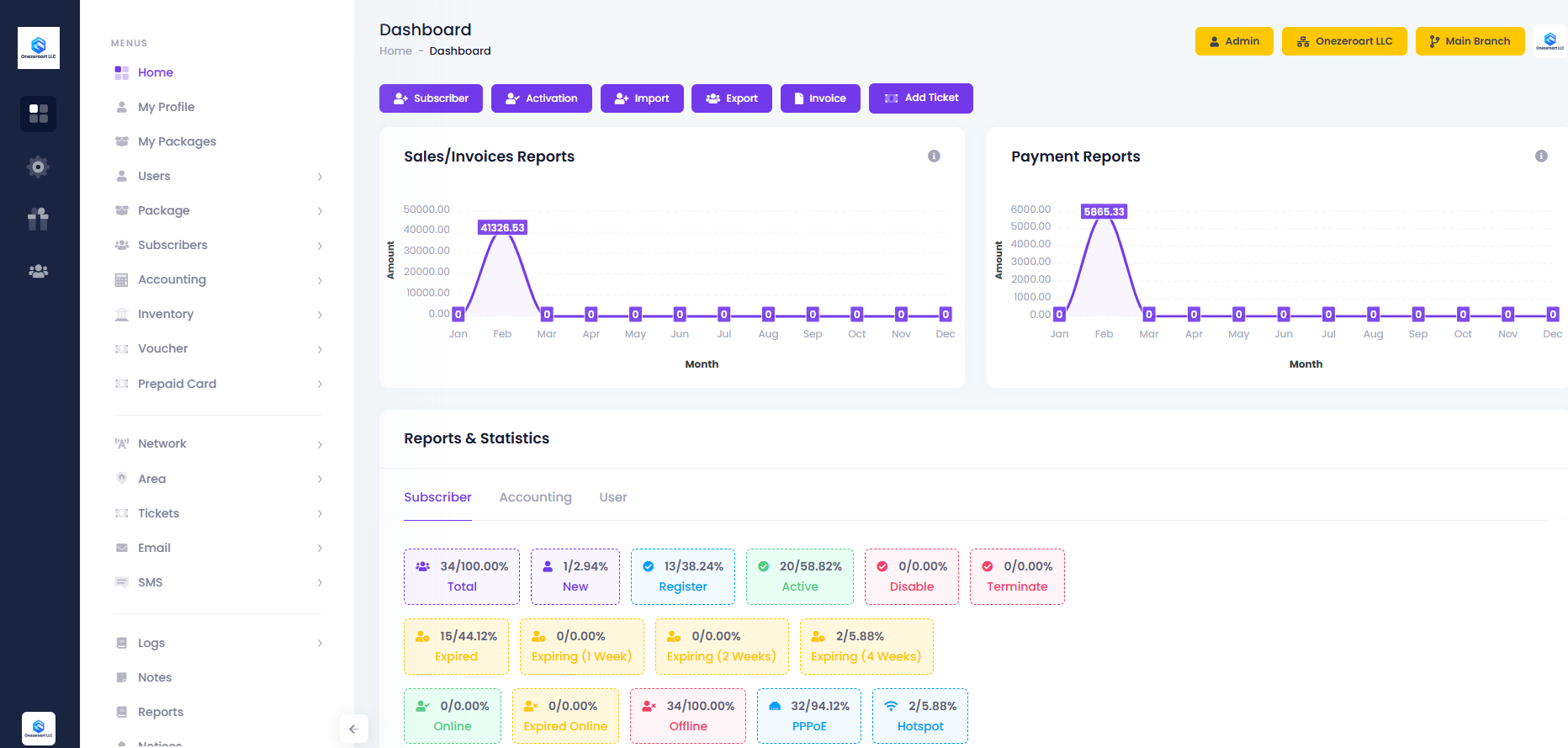The image size is (1568, 748).
Task: Open the dashboard grid icon in left rail
Action: tap(39, 114)
